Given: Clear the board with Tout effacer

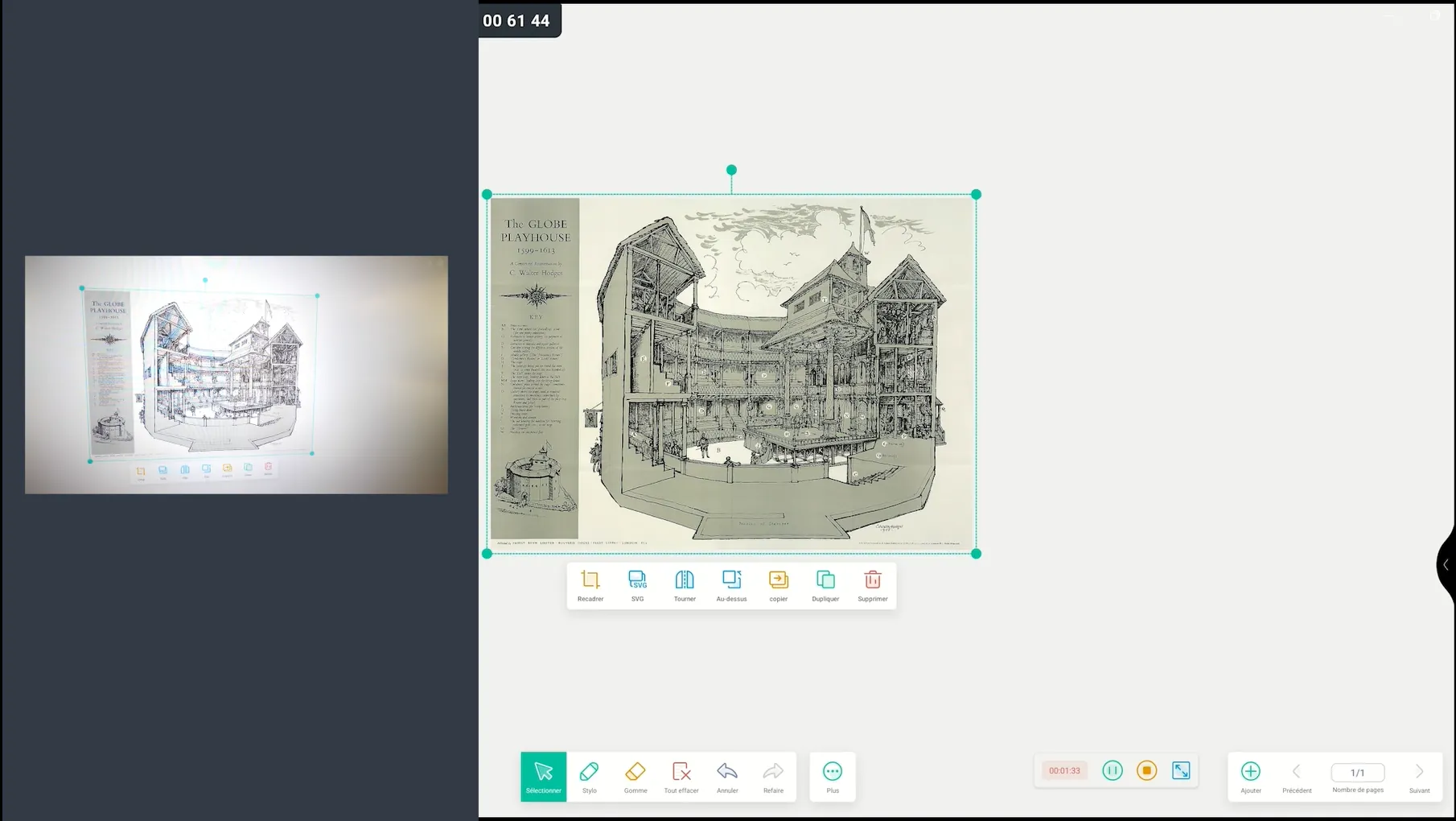Looking at the screenshot, I should (x=681, y=776).
